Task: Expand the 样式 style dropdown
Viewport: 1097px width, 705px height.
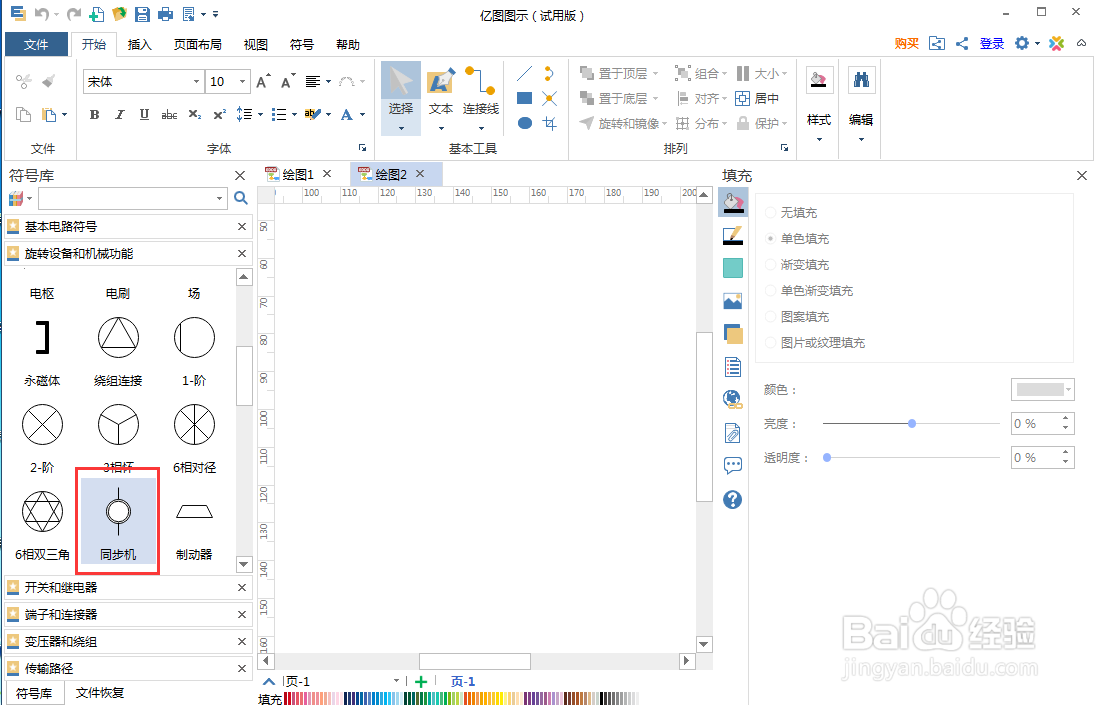Action: [819, 139]
